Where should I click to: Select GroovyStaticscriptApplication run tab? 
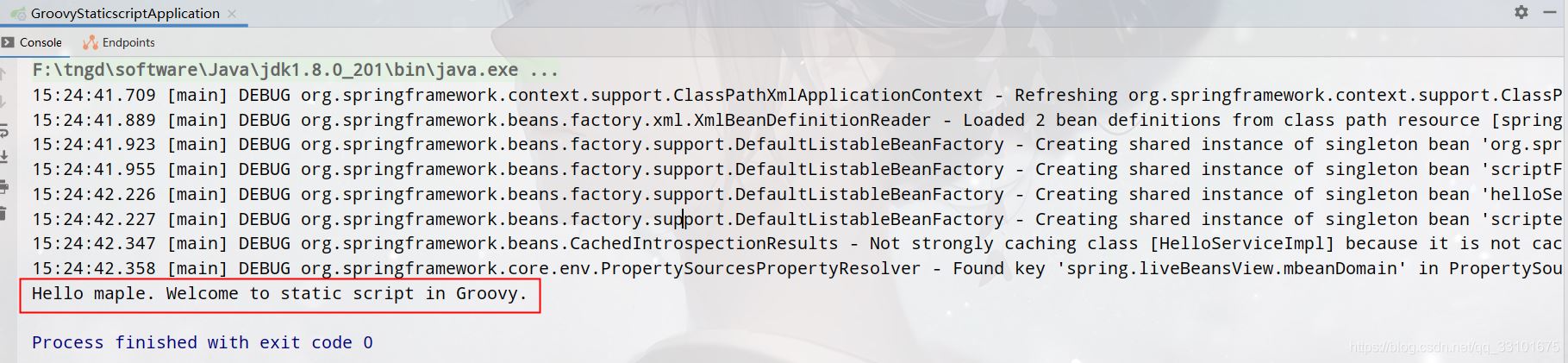(x=125, y=13)
